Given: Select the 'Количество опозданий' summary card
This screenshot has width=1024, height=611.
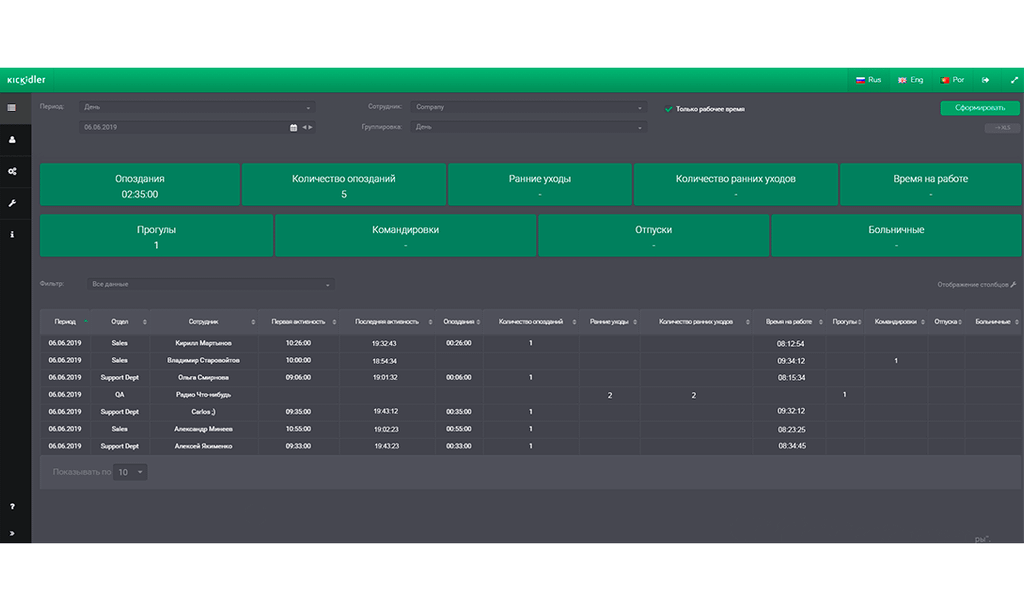Looking at the screenshot, I should [344, 185].
